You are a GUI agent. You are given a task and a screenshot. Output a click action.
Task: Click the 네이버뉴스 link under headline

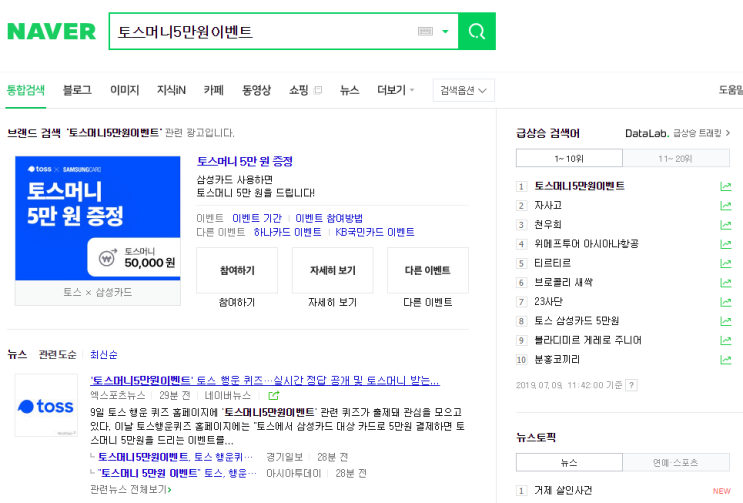pyautogui.click(x=228, y=395)
